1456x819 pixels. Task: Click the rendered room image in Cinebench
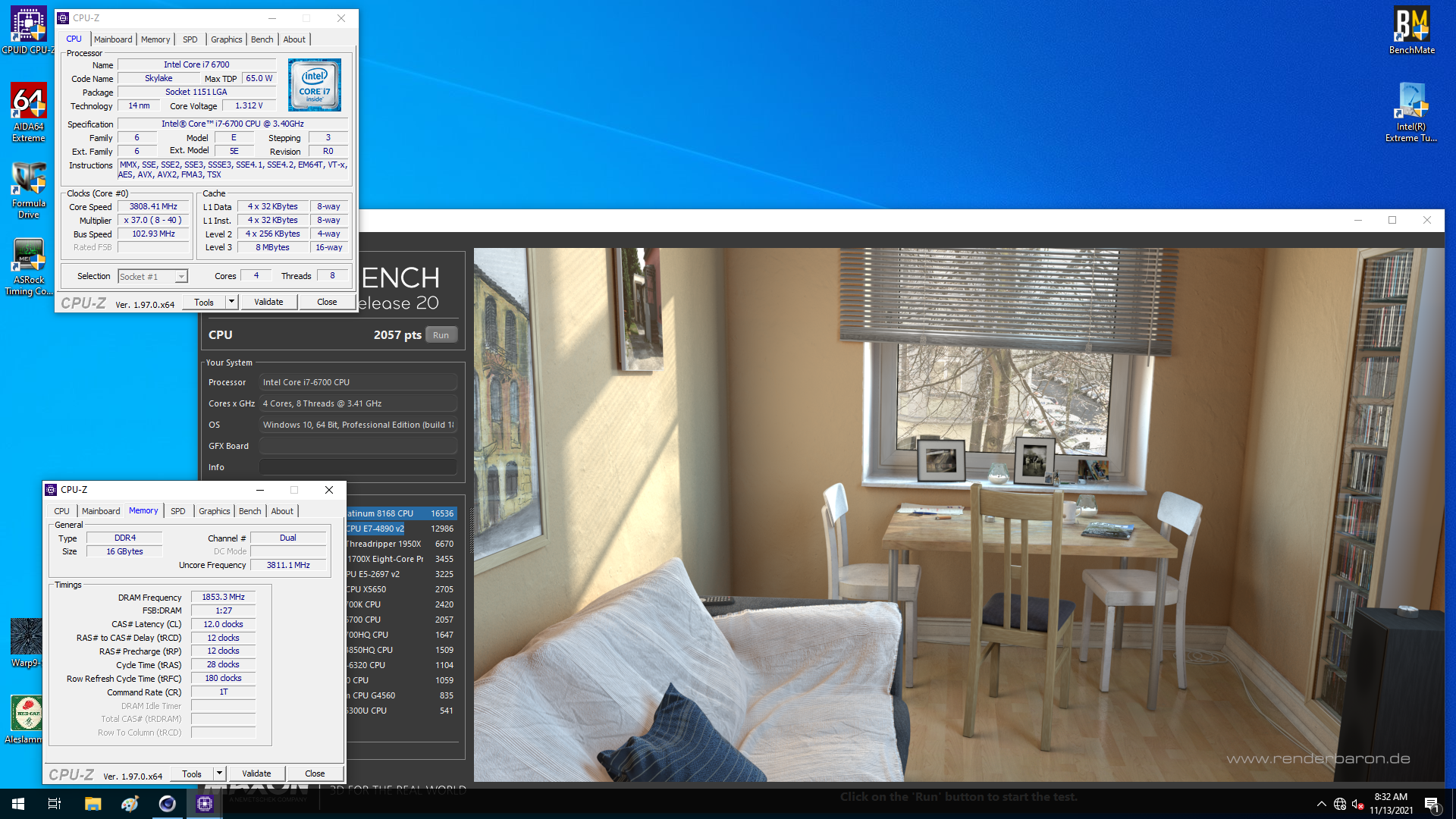pos(959,514)
